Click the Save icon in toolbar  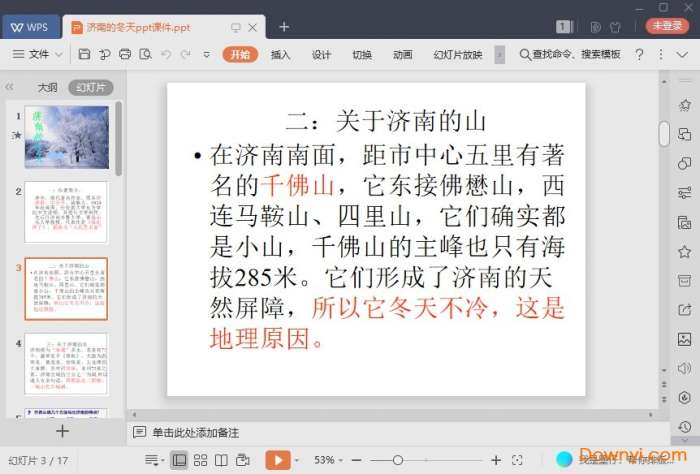click(84, 54)
